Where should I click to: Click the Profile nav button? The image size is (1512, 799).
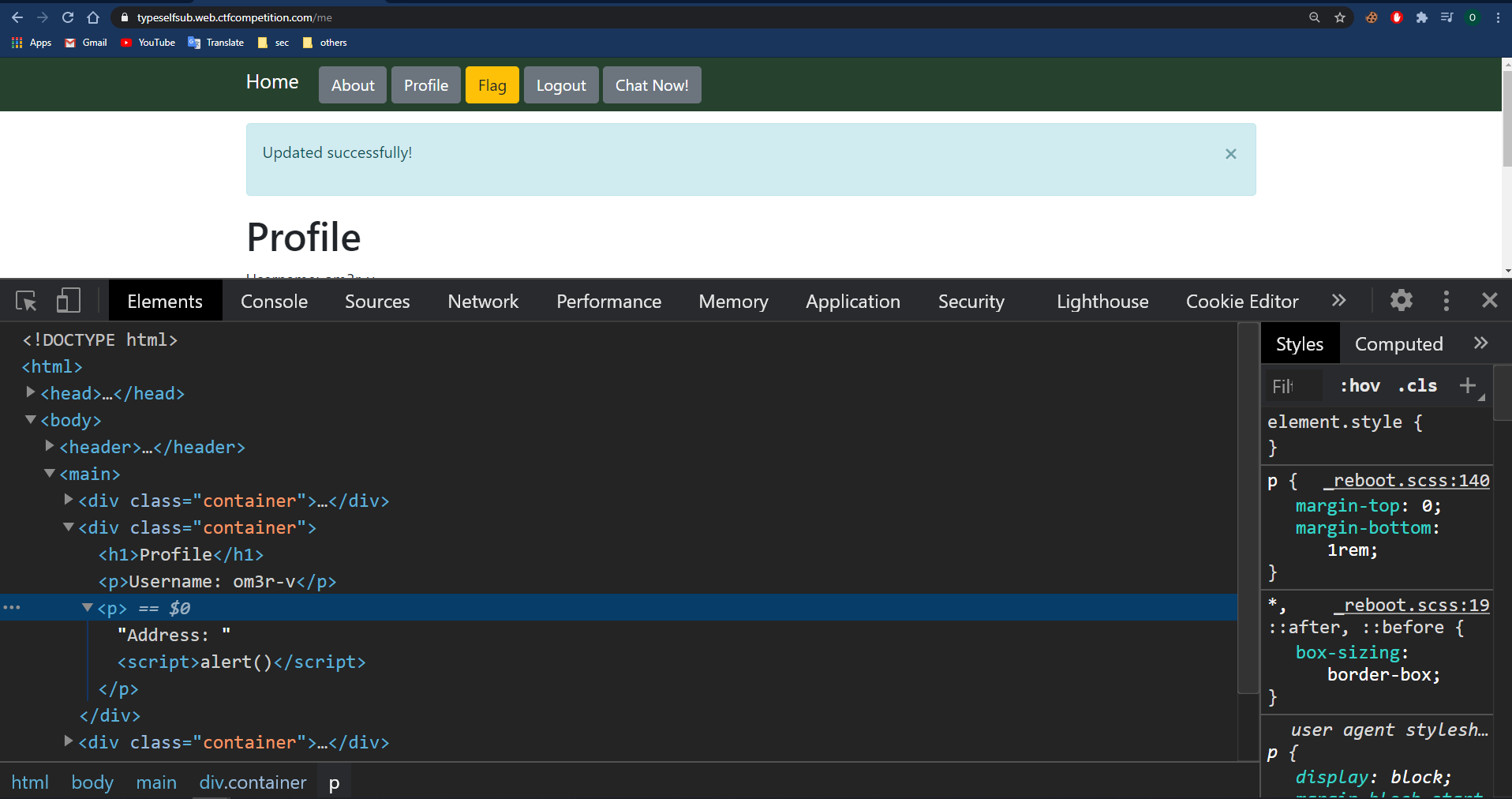(x=426, y=85)
